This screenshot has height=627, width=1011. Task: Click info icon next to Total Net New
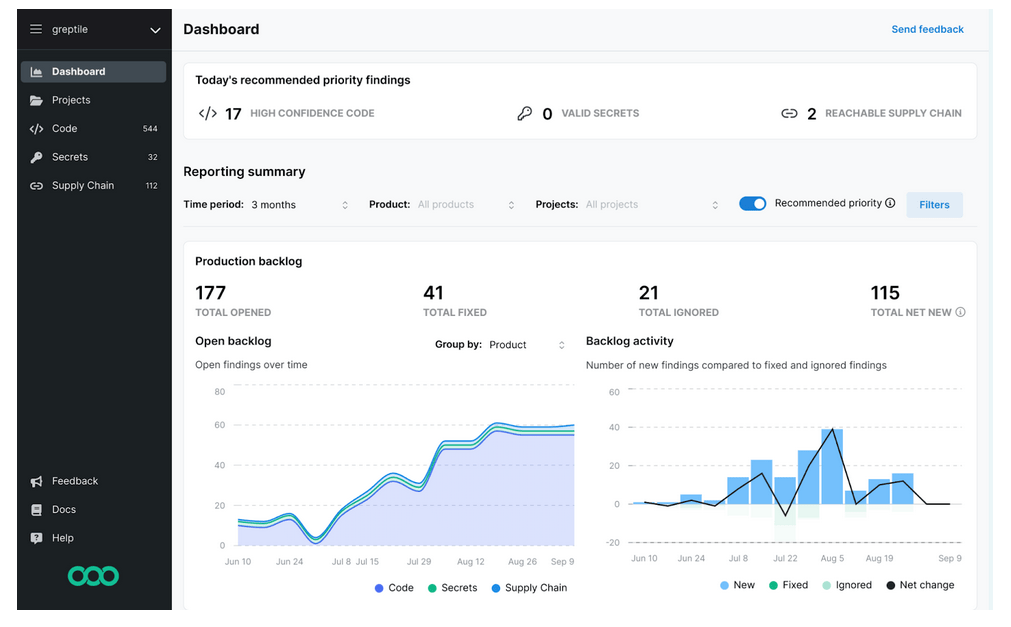point(960,312)
